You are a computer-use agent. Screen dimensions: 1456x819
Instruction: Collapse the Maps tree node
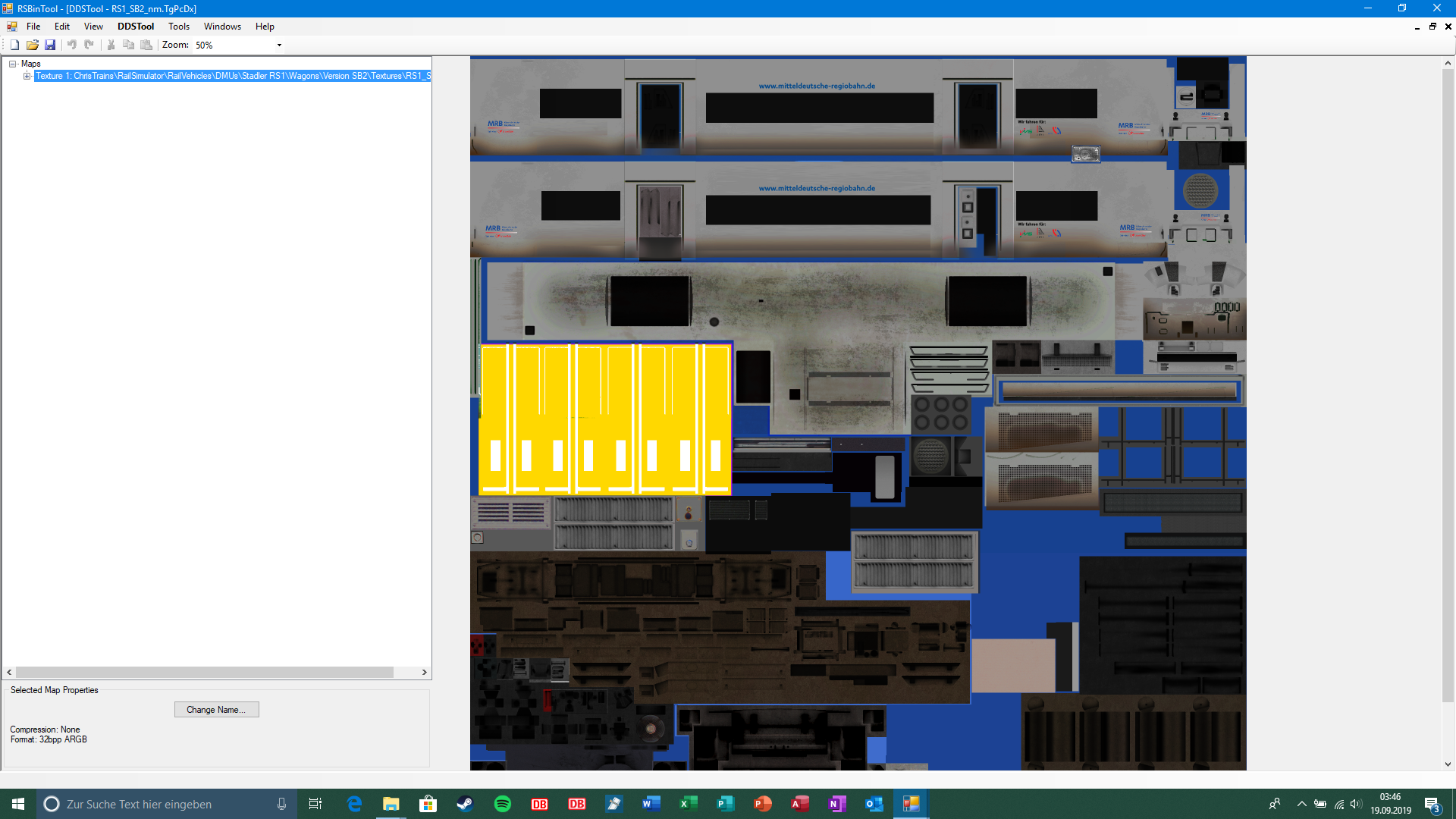[x=13, y=64]
